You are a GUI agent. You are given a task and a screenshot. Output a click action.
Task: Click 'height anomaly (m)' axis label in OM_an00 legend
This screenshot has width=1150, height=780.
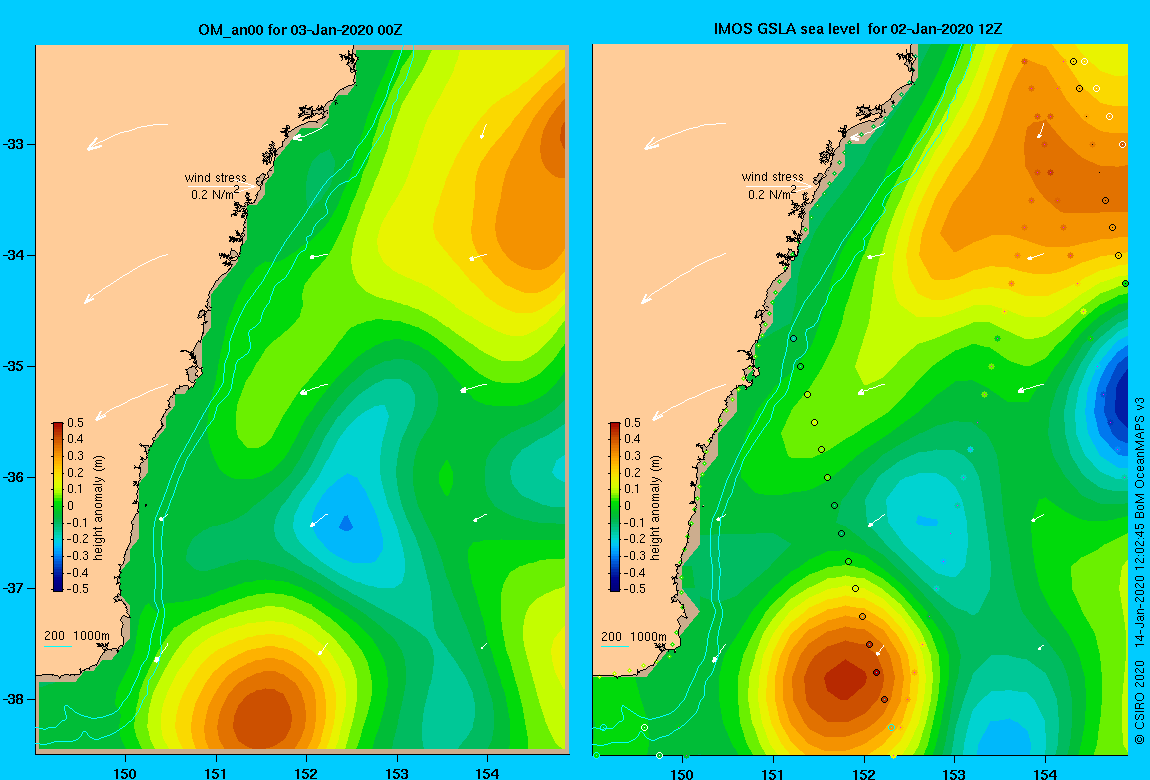pos(98,507)
